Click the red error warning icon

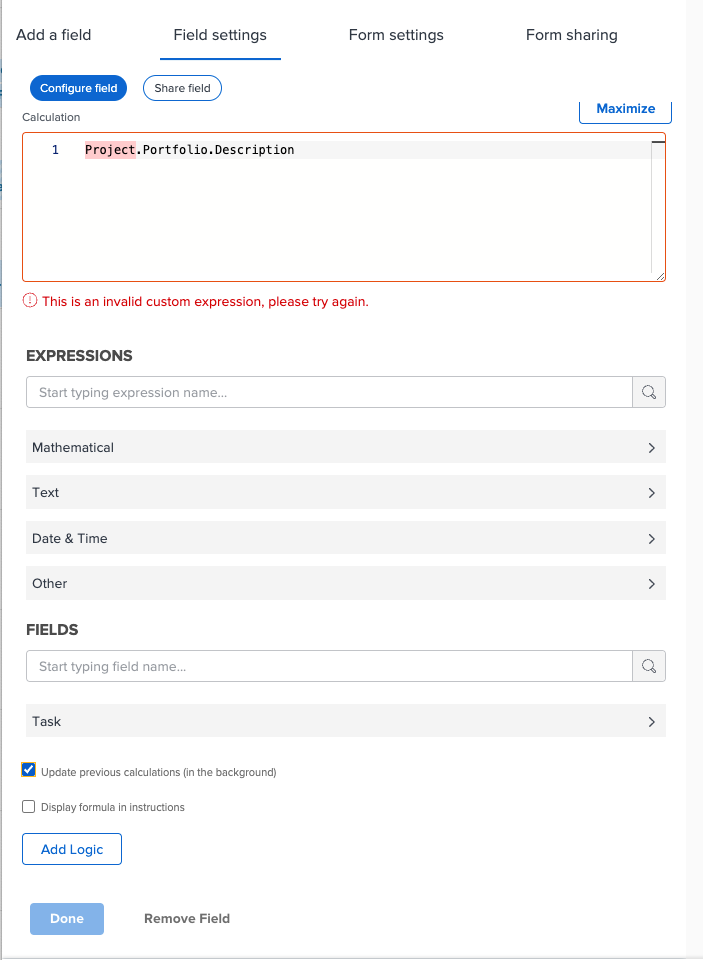click(30, 301)
